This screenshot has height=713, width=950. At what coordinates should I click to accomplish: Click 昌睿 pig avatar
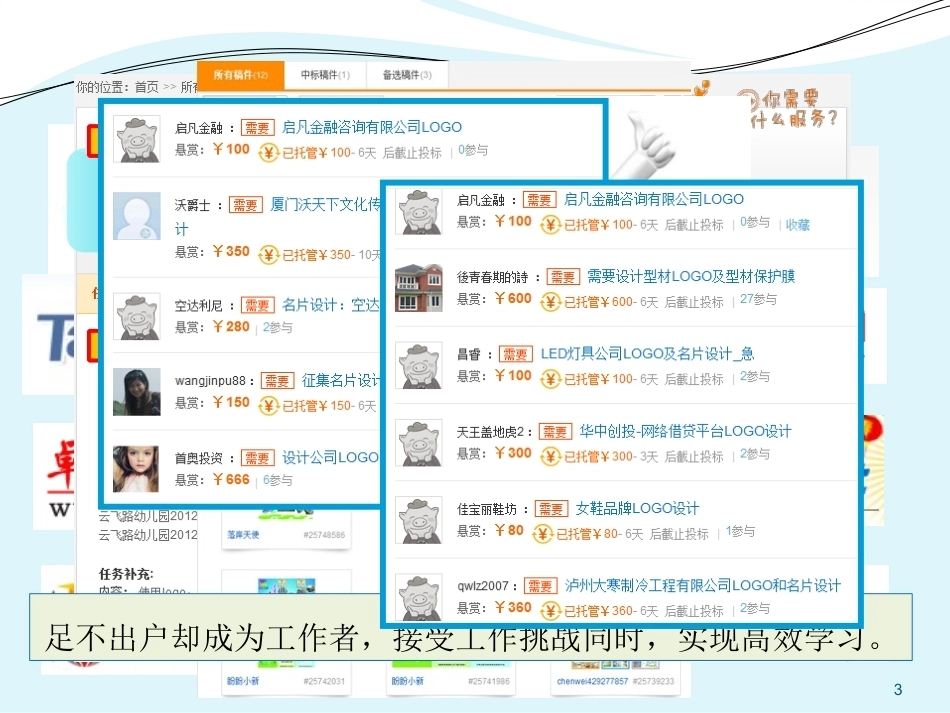[419, 366]
